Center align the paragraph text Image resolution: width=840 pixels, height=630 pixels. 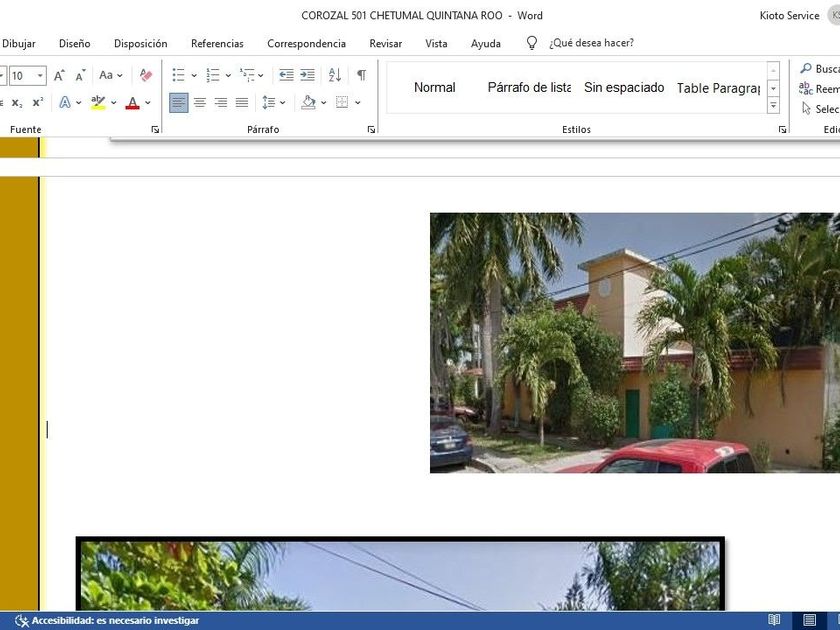tap(200, 102)
